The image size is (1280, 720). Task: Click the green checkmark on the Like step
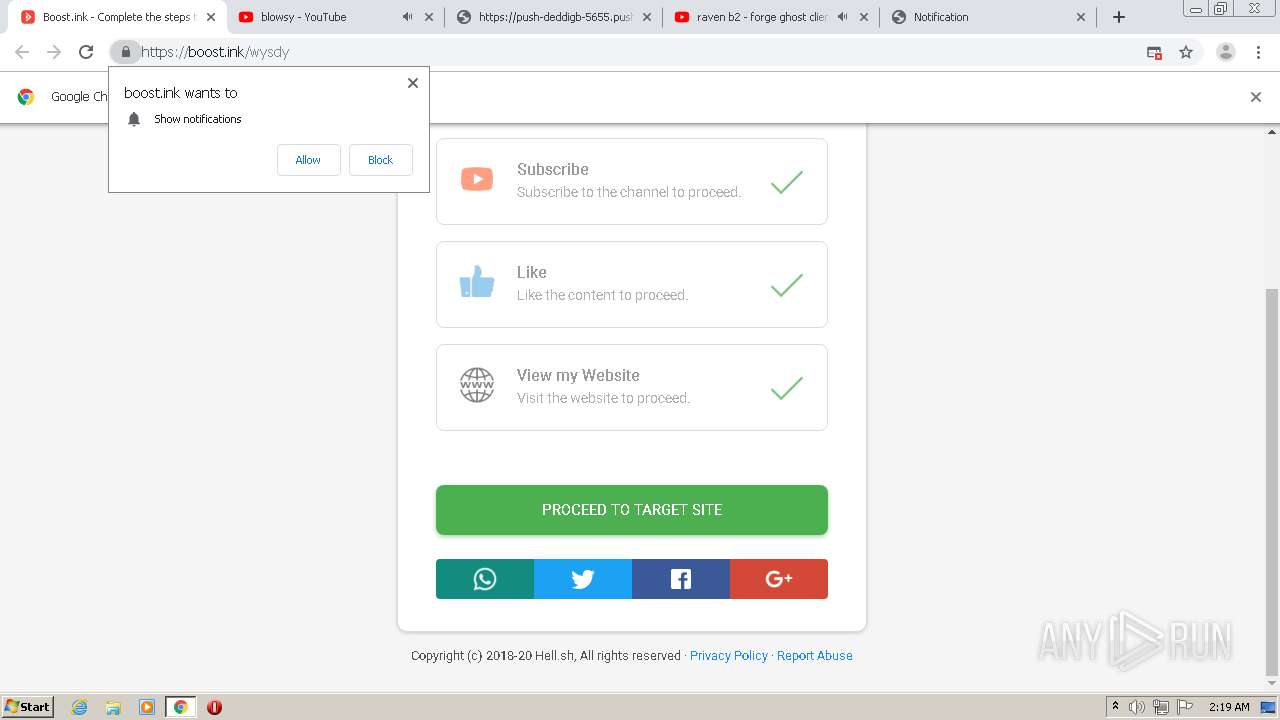click(787, 285)
